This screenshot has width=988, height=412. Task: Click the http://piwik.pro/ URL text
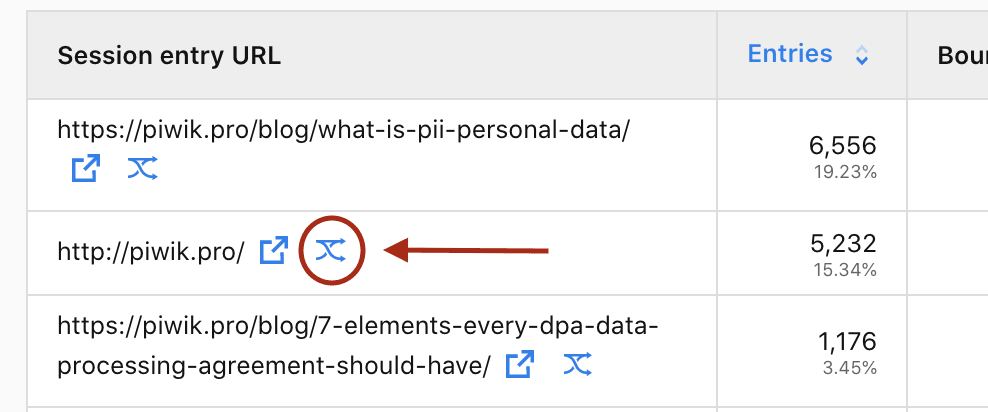pyautogui.click(x=151, y=252)
